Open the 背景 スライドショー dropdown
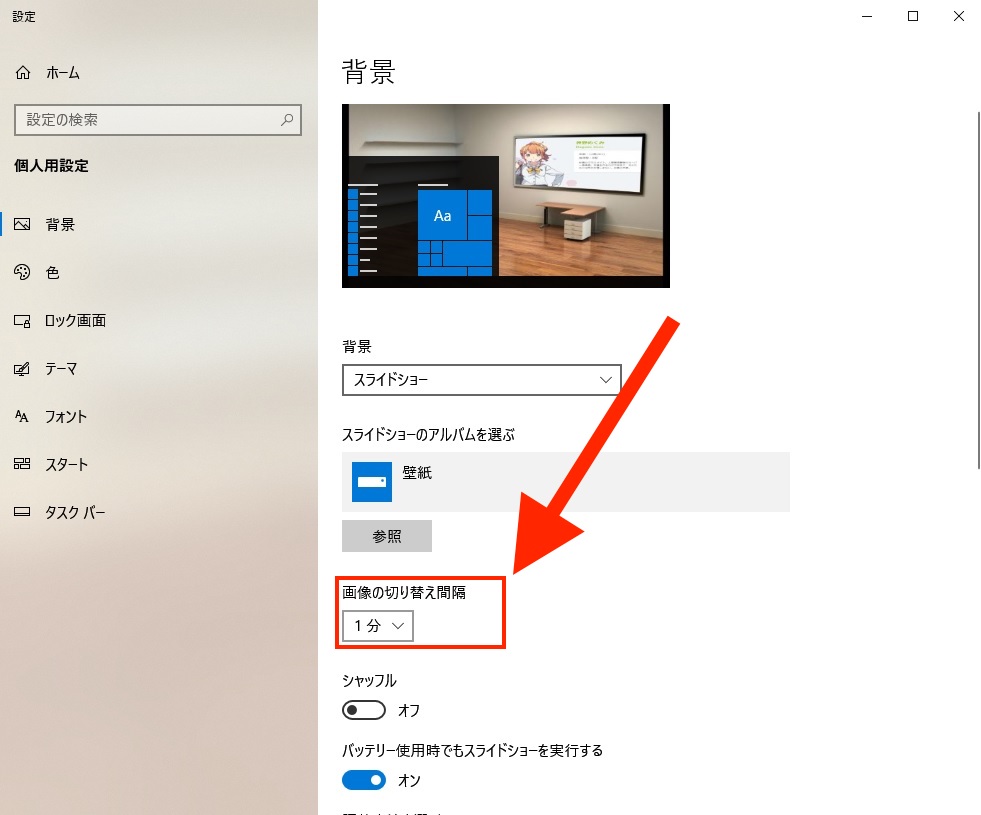This screenshot has width=981, height=815. click(x=481, y=380)
